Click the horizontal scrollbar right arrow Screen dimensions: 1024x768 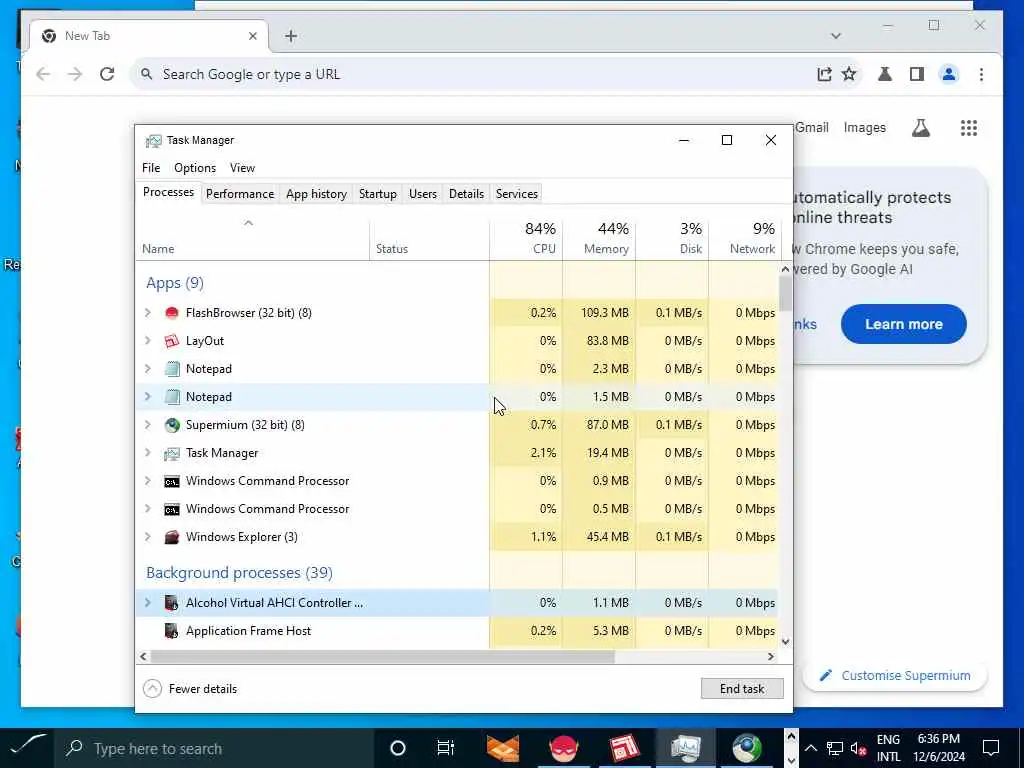(771, 657)
